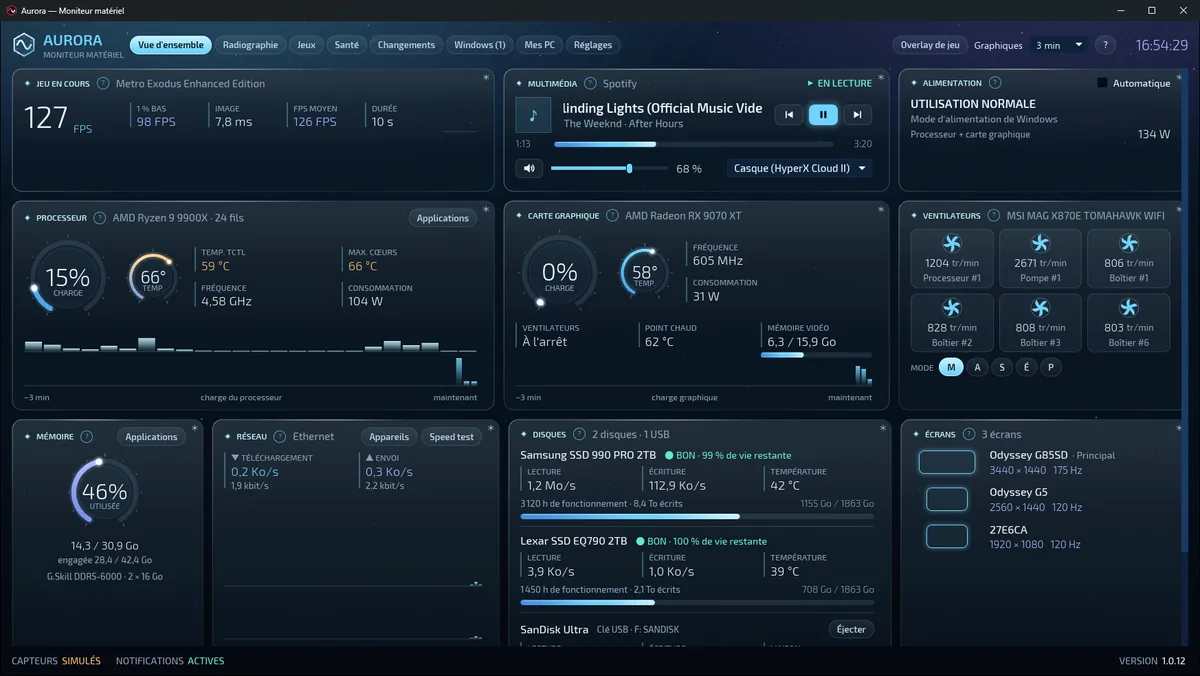Go to the Changements tab
This screenshot has height=676, width=1200.
pos(406,45)
